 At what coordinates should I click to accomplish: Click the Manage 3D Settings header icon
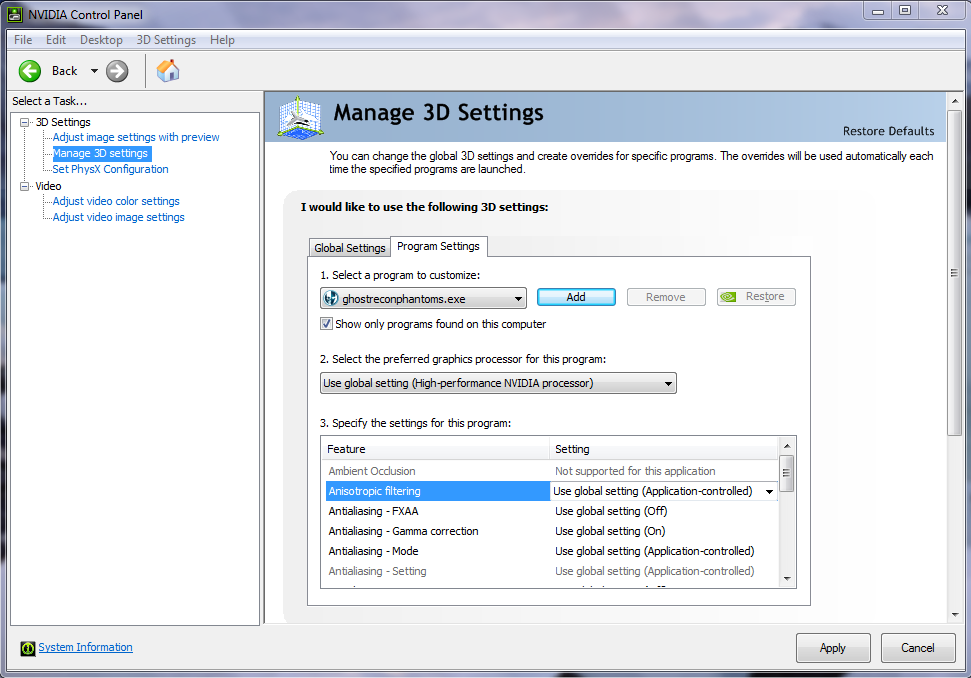pos(300,117)
